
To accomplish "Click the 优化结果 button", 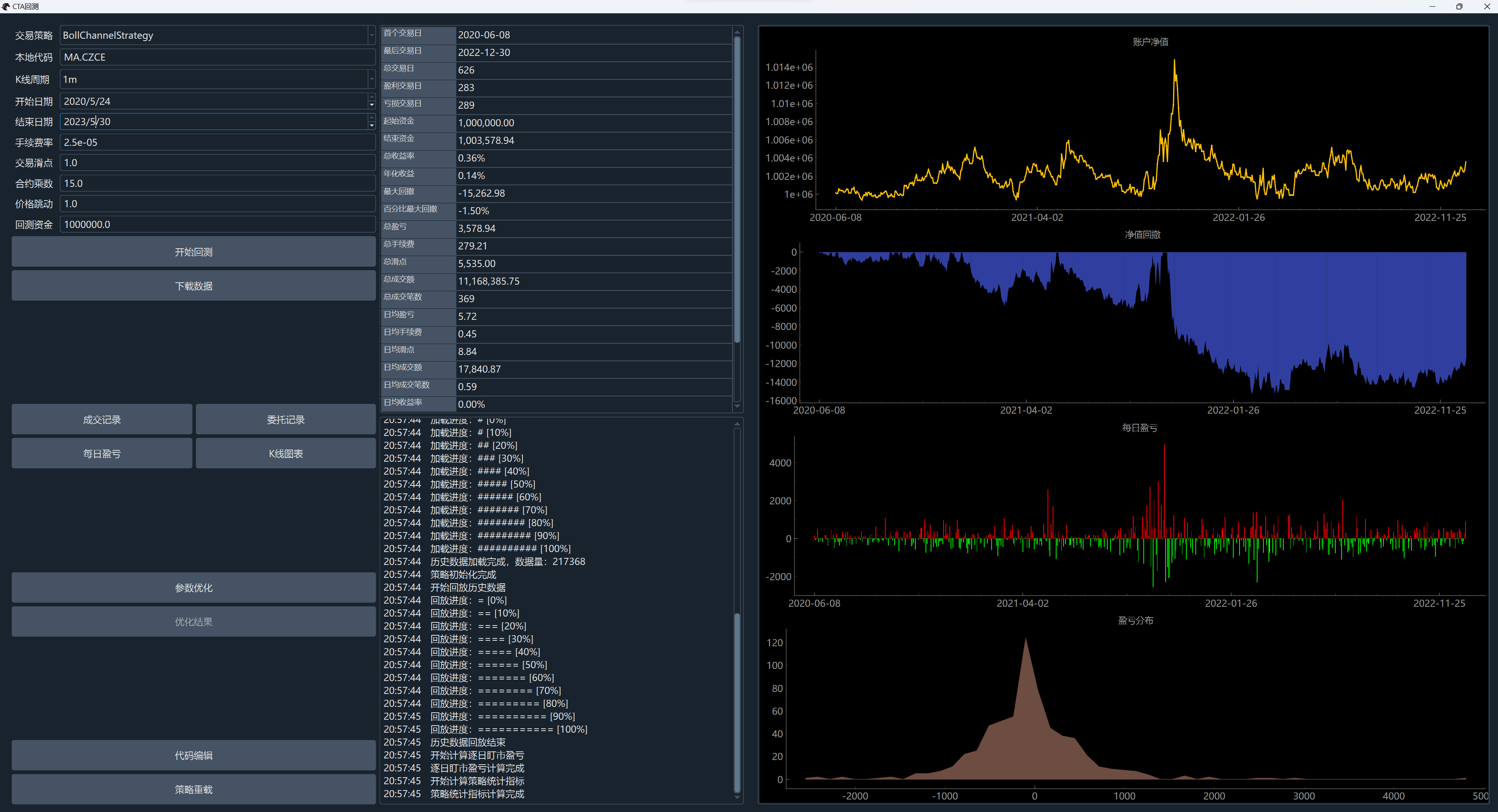I will (194, 622).
